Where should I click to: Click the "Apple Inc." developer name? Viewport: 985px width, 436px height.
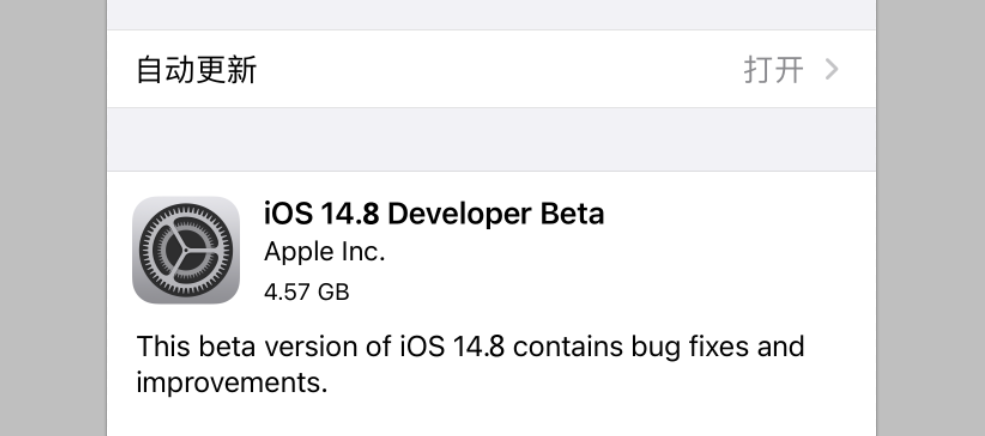click(324, 253)
